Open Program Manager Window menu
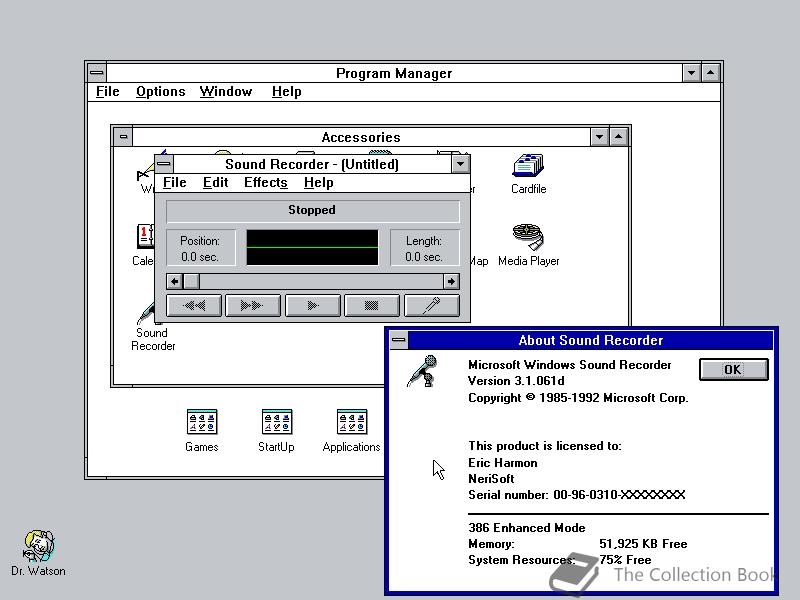The image size is (800, 600). 226,92
